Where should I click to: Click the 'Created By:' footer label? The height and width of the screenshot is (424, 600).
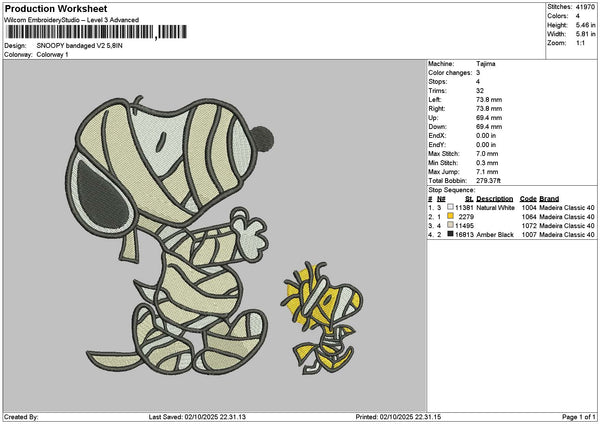(x=21, y=417)
